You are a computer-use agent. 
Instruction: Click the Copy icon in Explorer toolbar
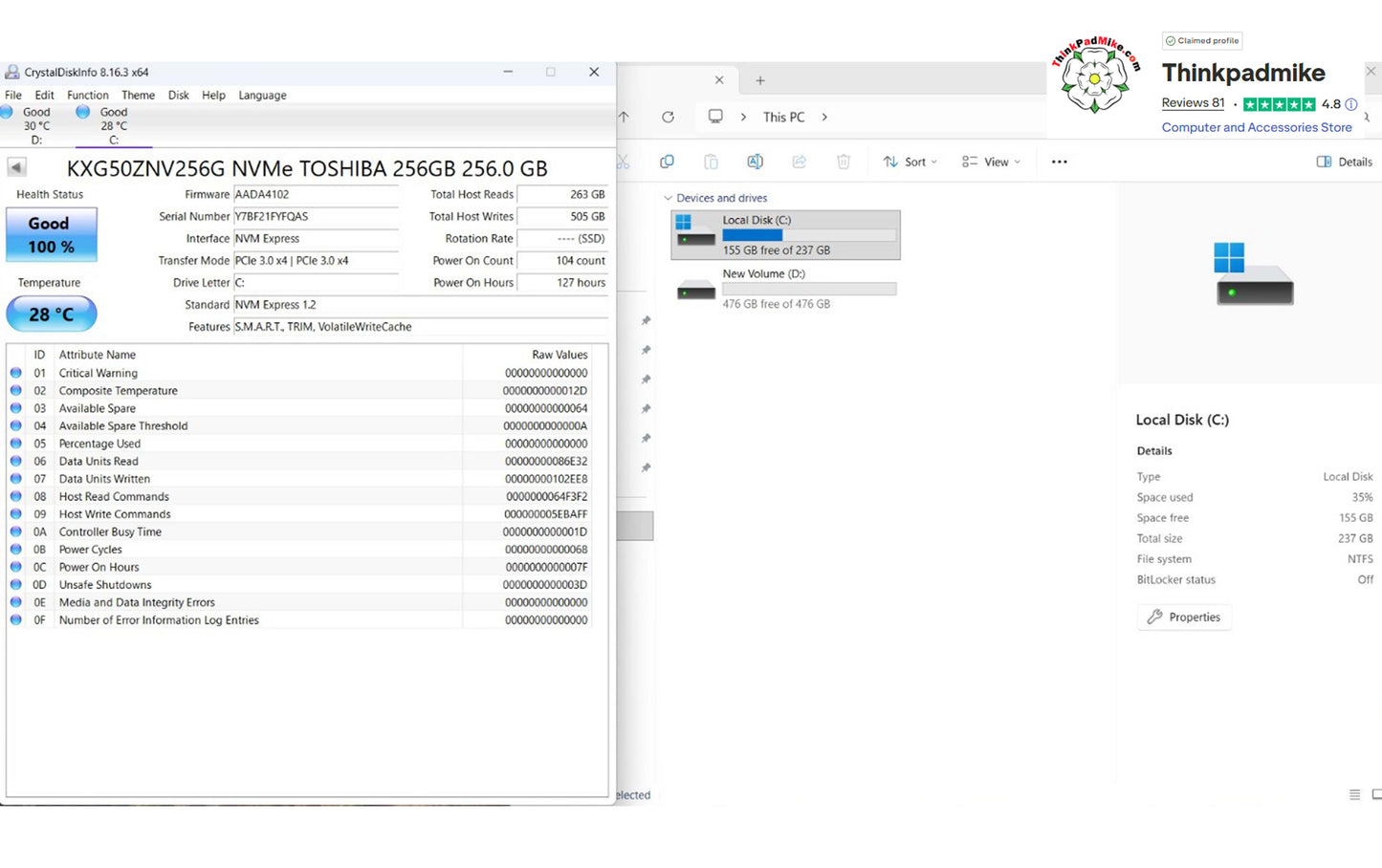pyautogui.click(x=667, y=162)
